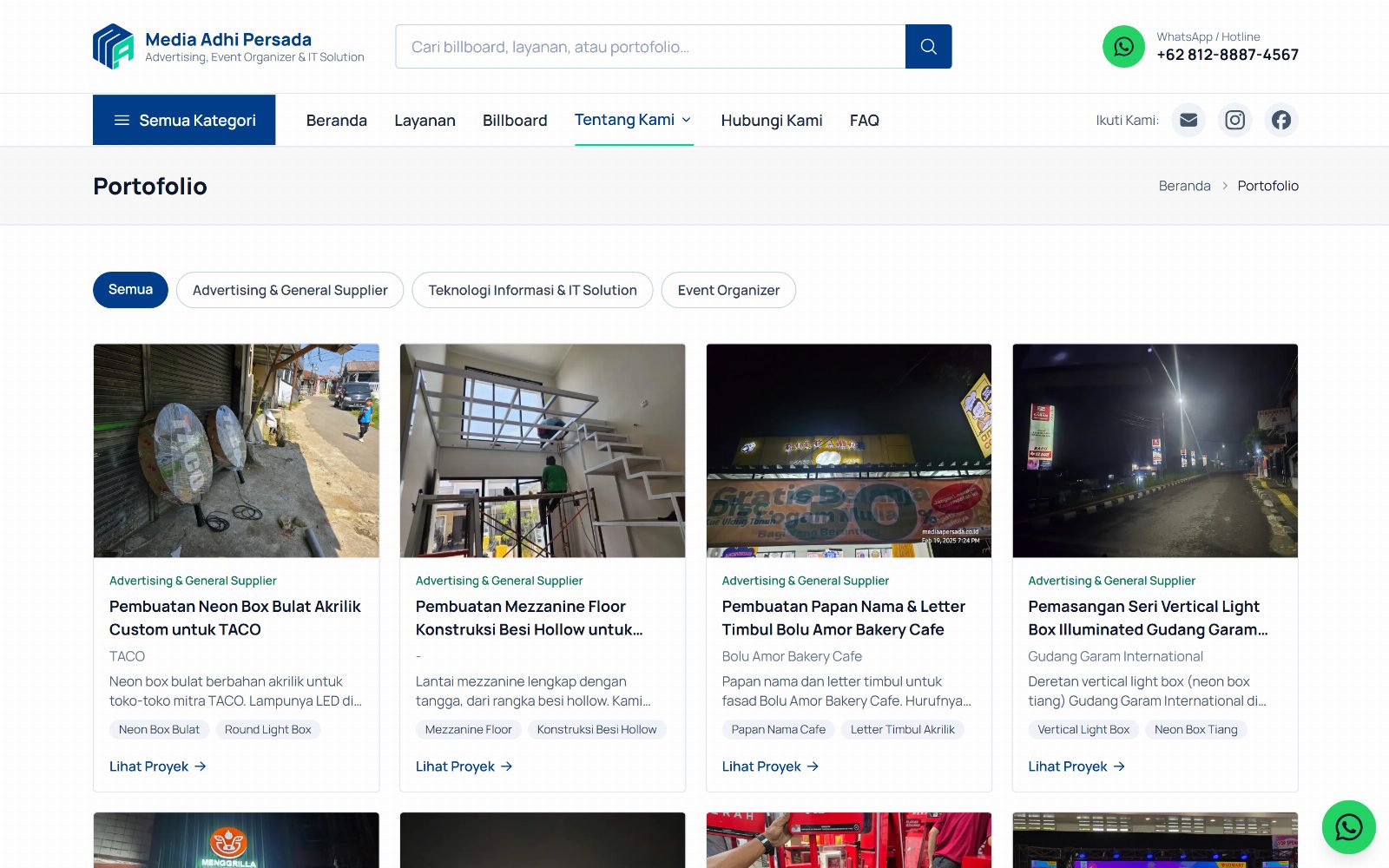1389x868 pixels.
Task: Filter by Event Organizer
Action: [728, 290]
